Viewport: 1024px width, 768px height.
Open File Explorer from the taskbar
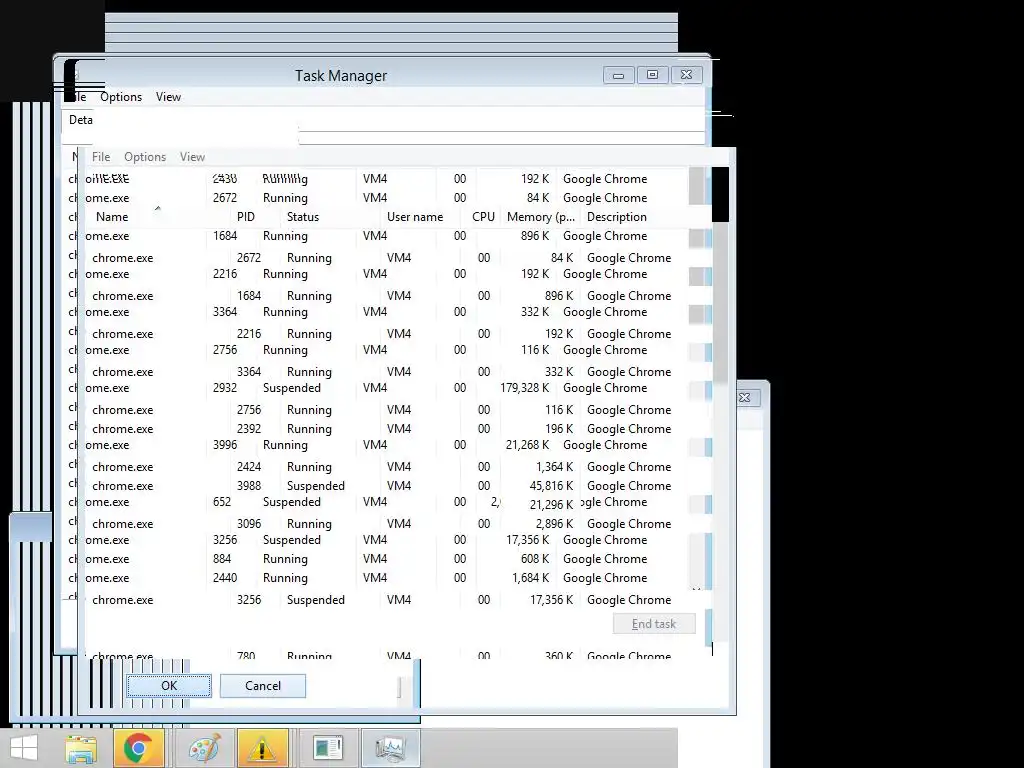(81, 748)
